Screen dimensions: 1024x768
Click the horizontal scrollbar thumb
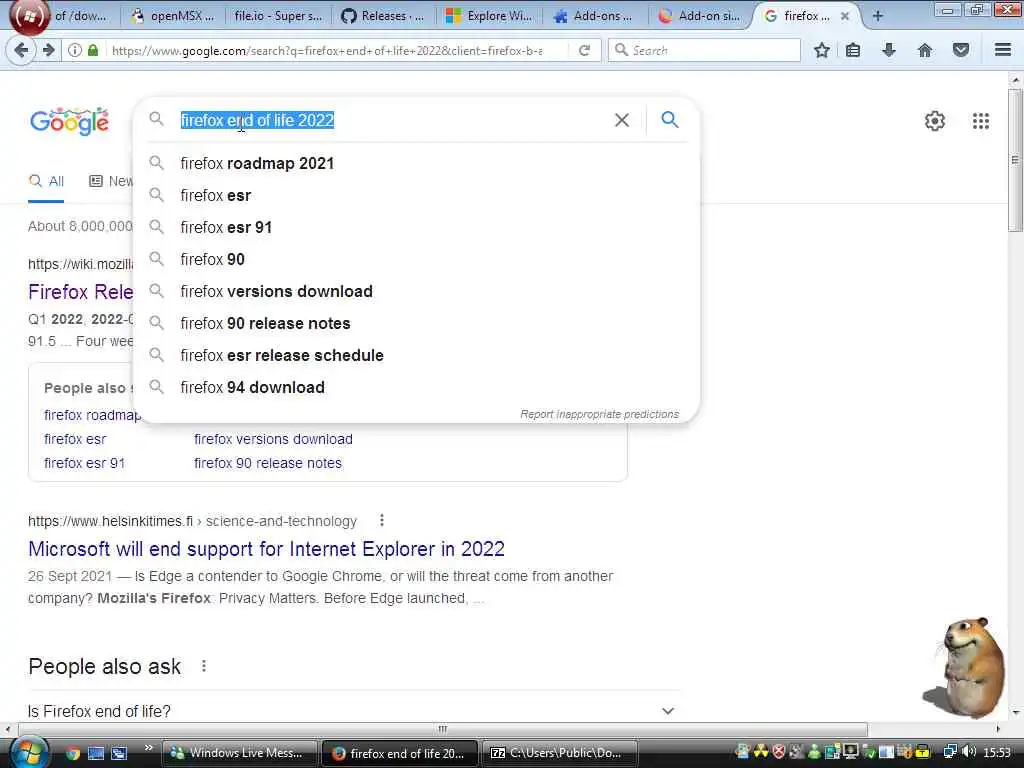point(443,729)
